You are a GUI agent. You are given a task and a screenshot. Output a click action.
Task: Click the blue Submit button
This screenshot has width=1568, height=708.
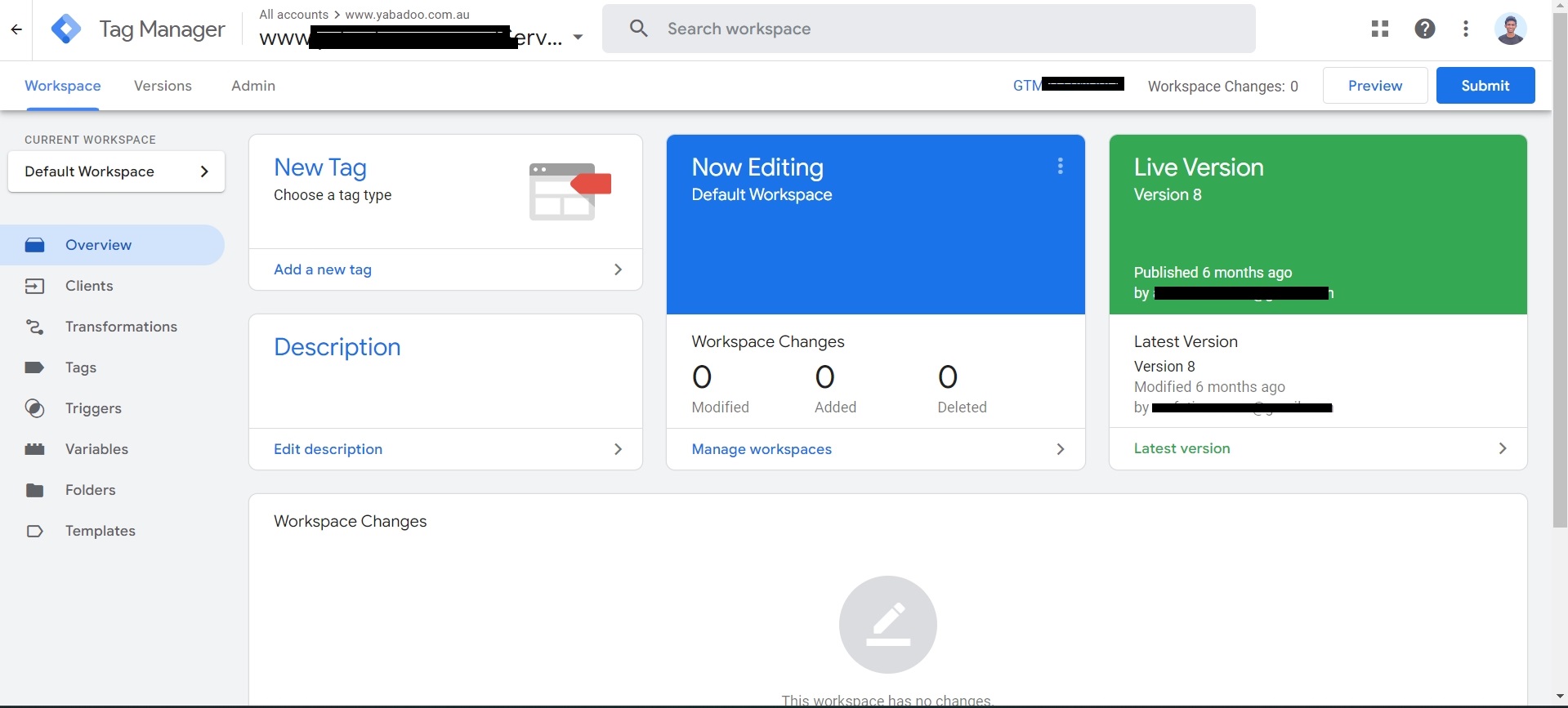click(x=1485, y=86)
